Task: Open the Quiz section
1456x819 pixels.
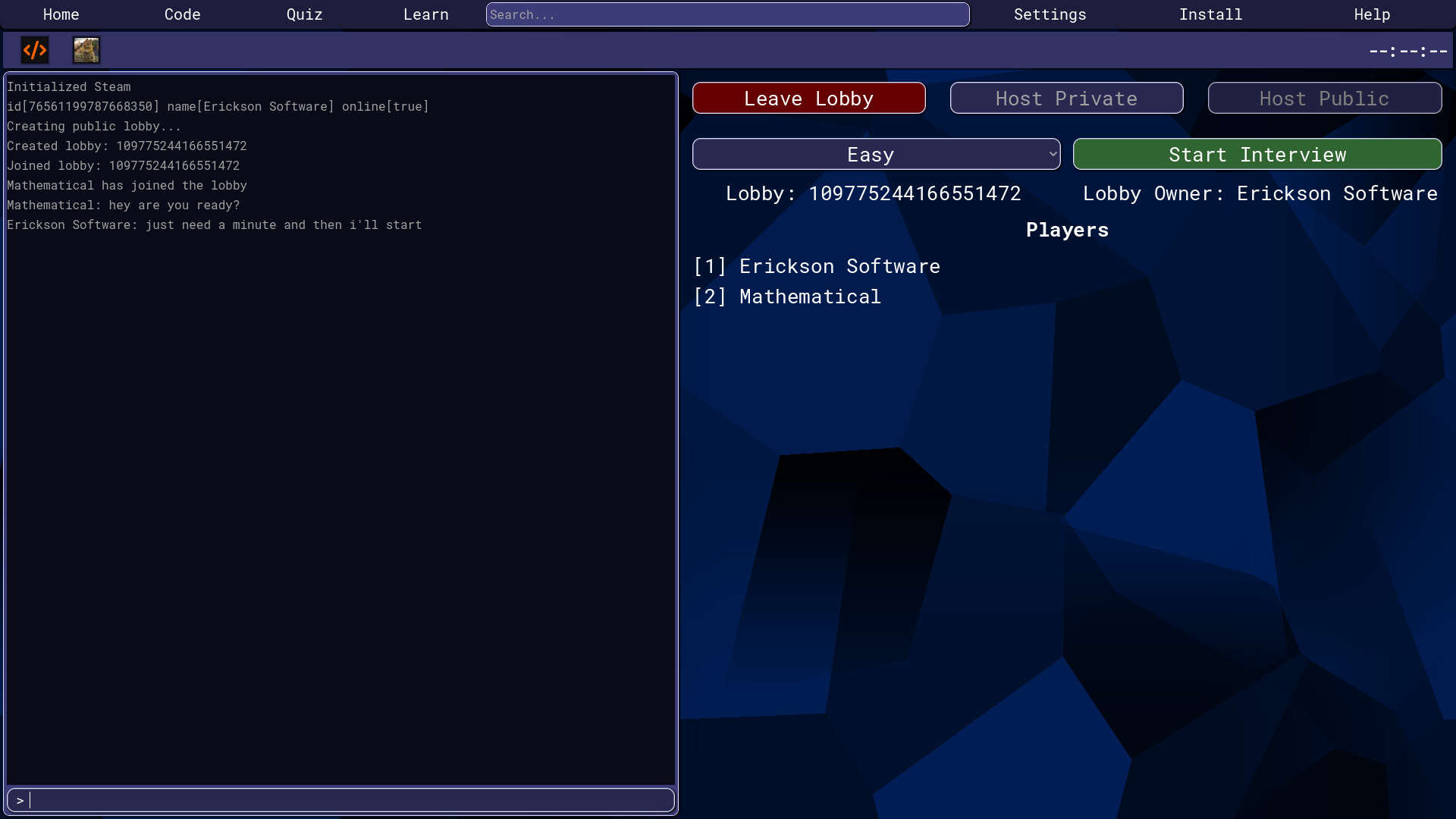Action: pos(304,14)
